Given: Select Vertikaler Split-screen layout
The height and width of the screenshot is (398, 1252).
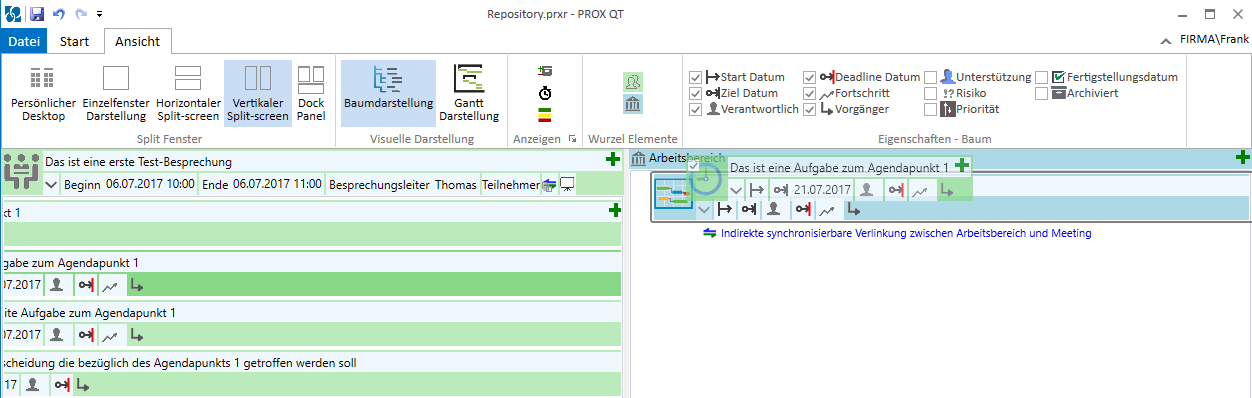Looking at the screenshot, I should click(257, 94).
